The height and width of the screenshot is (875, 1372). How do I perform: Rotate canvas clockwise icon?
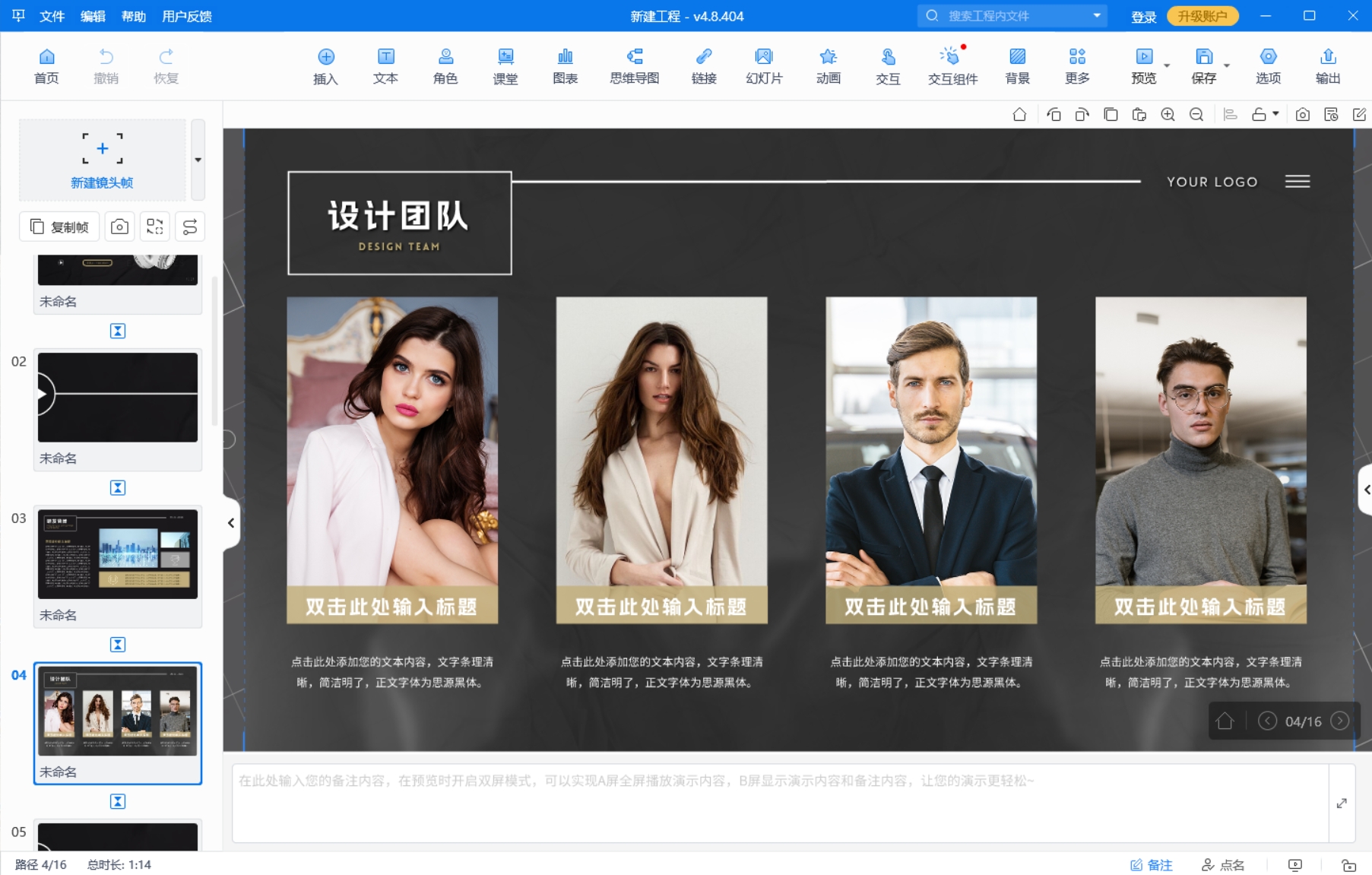tap(1082, 115)
